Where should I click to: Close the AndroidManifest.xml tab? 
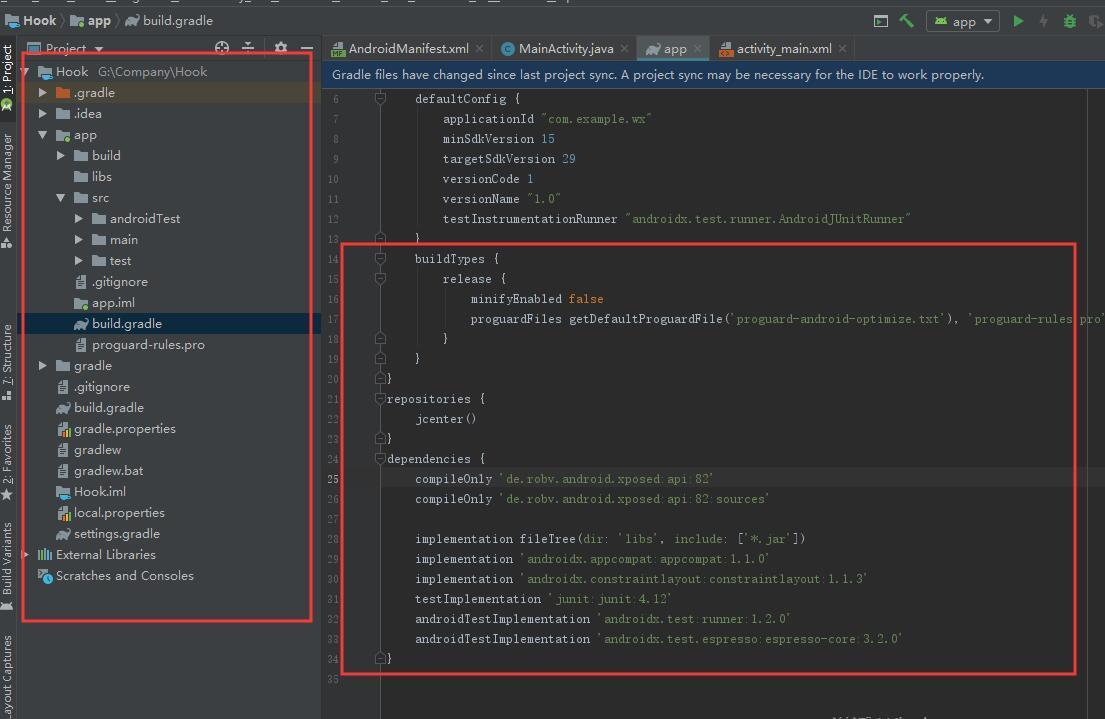pyautogui.click(x=480, y=49)
